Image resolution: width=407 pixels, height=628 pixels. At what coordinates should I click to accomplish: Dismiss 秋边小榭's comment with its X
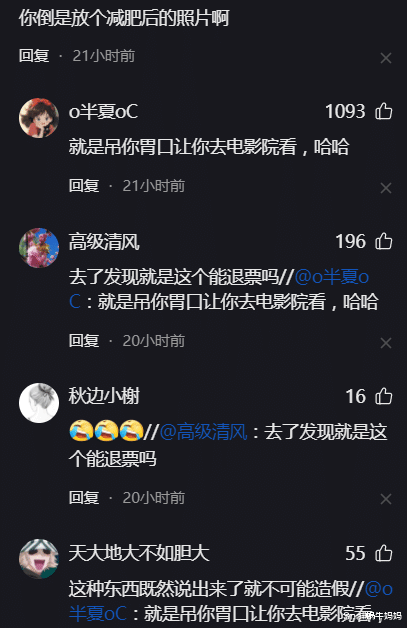[x=386, y=499]
